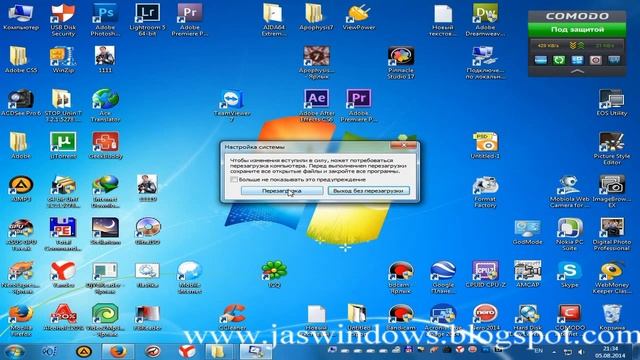Screen dimensions: 640x360
Task: Open Windows Explorer folder on taskbar
Action: coord(217,351)
